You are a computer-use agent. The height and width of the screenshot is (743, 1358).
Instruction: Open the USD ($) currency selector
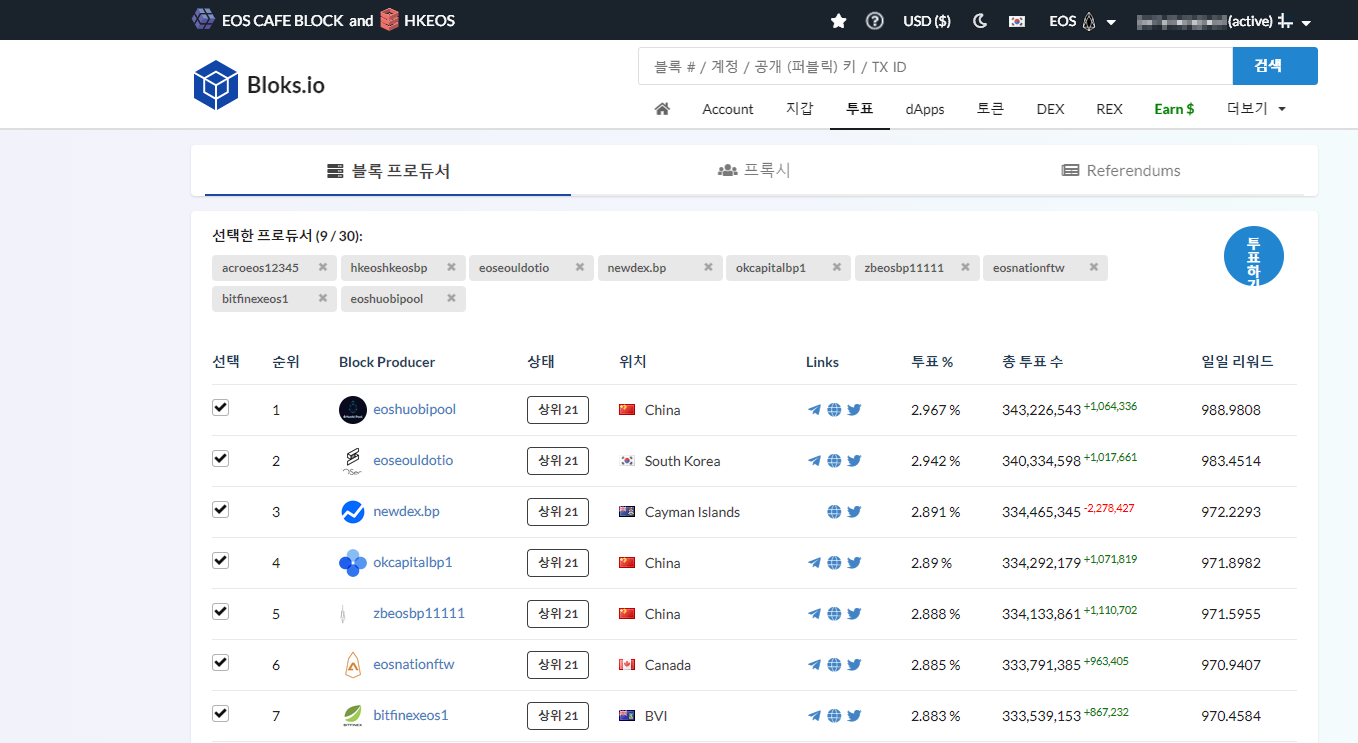coord(927,20)
